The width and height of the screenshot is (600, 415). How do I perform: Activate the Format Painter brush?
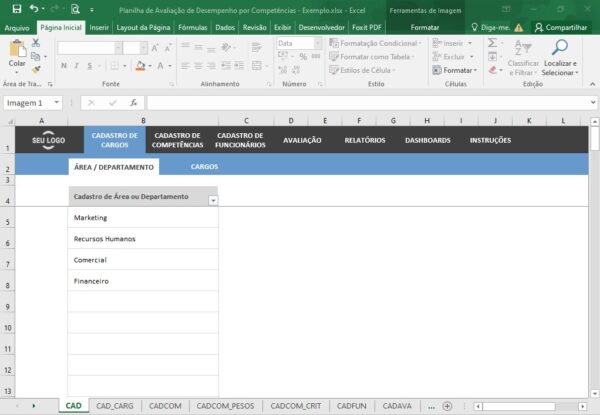coord(36,70)
